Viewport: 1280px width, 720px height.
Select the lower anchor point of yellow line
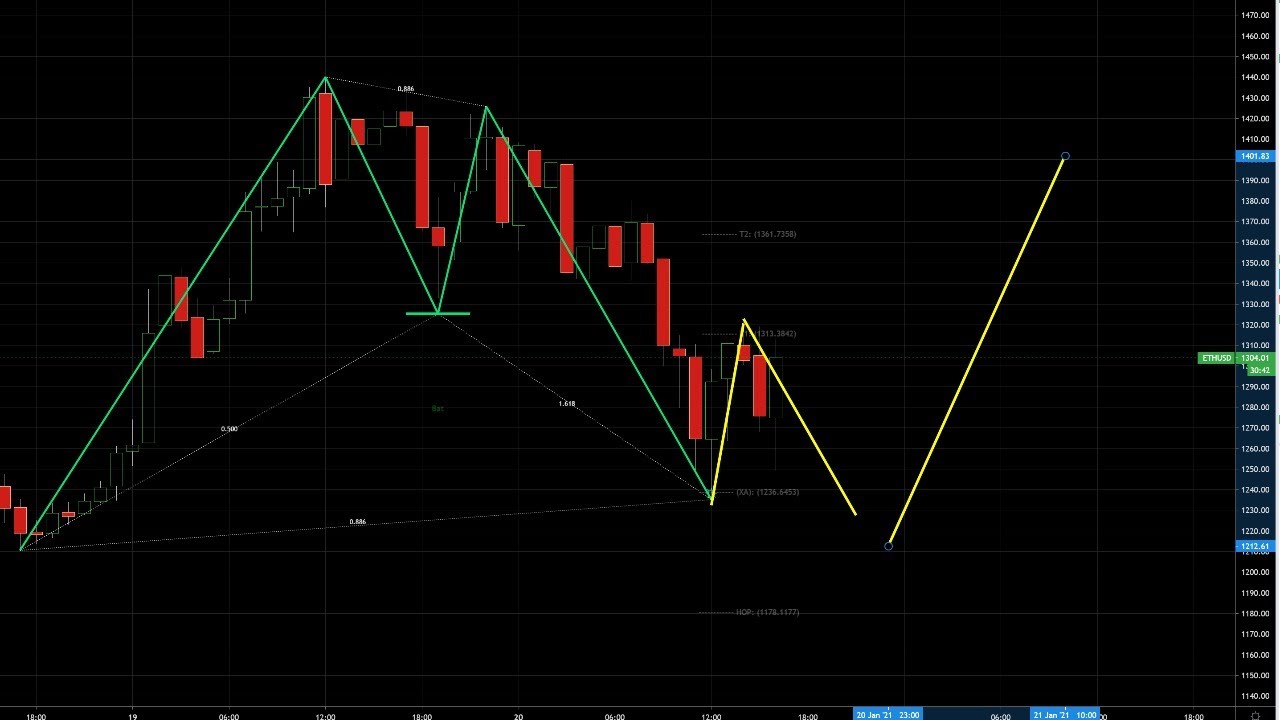point(888,546)
